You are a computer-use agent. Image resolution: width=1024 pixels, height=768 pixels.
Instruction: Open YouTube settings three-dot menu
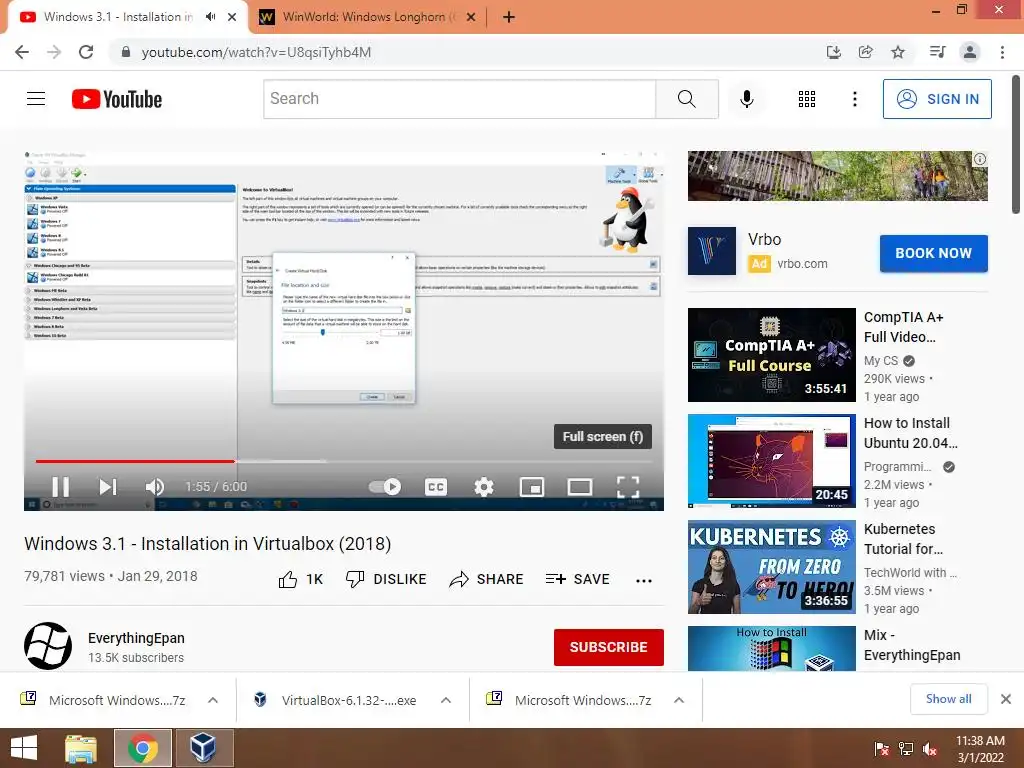point(854,99)
